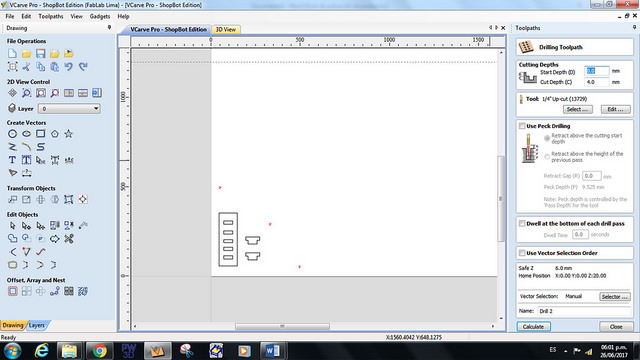This screenshot has height=360, width=640.
Task: Select the zoom tool magnifier with dotted box
Action: point(27,93)
